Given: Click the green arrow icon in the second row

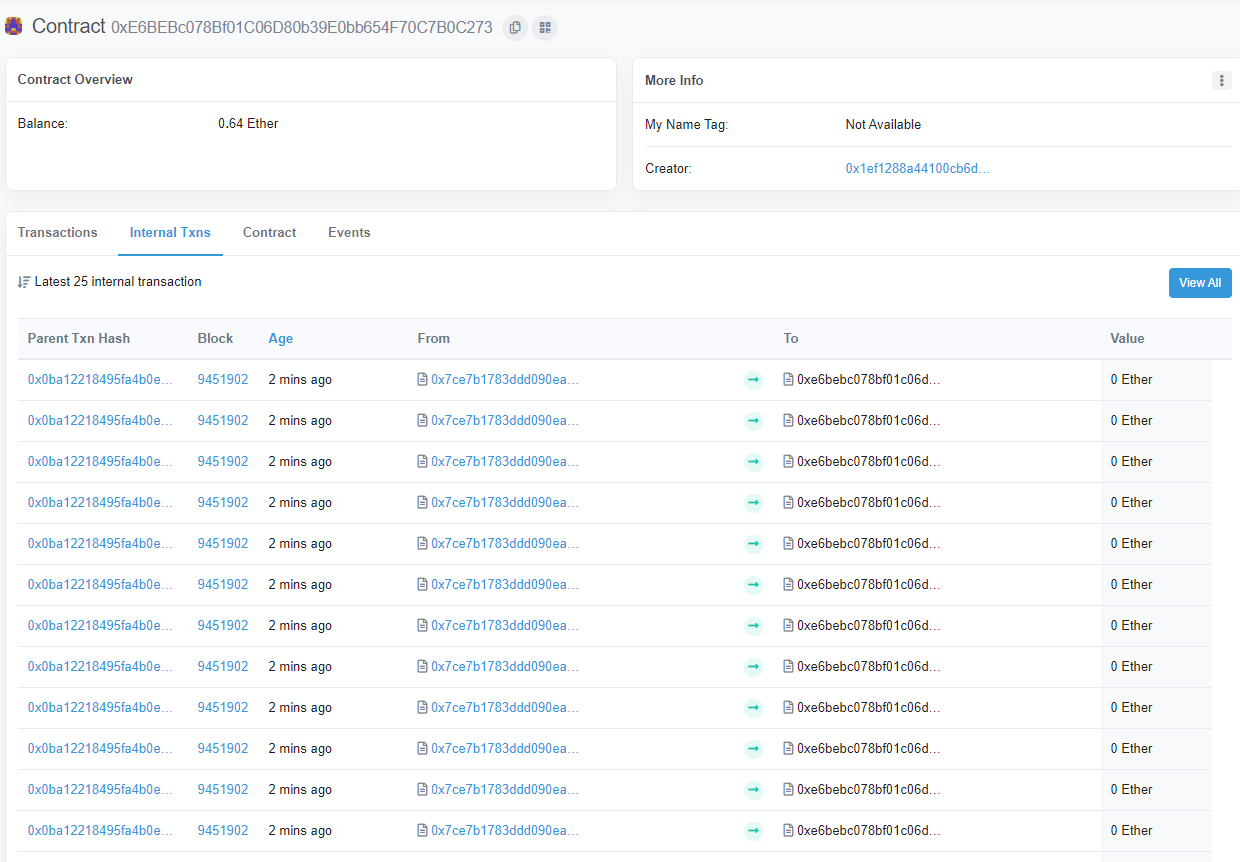Looking at the screenshot, I should point(753,421).
